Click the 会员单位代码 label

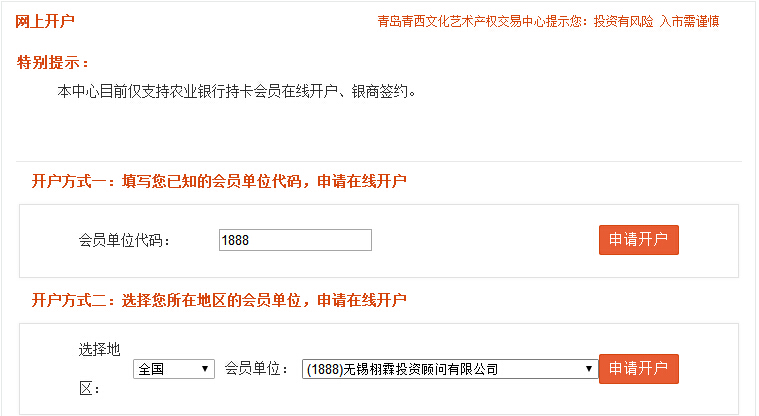coord(125,240)
